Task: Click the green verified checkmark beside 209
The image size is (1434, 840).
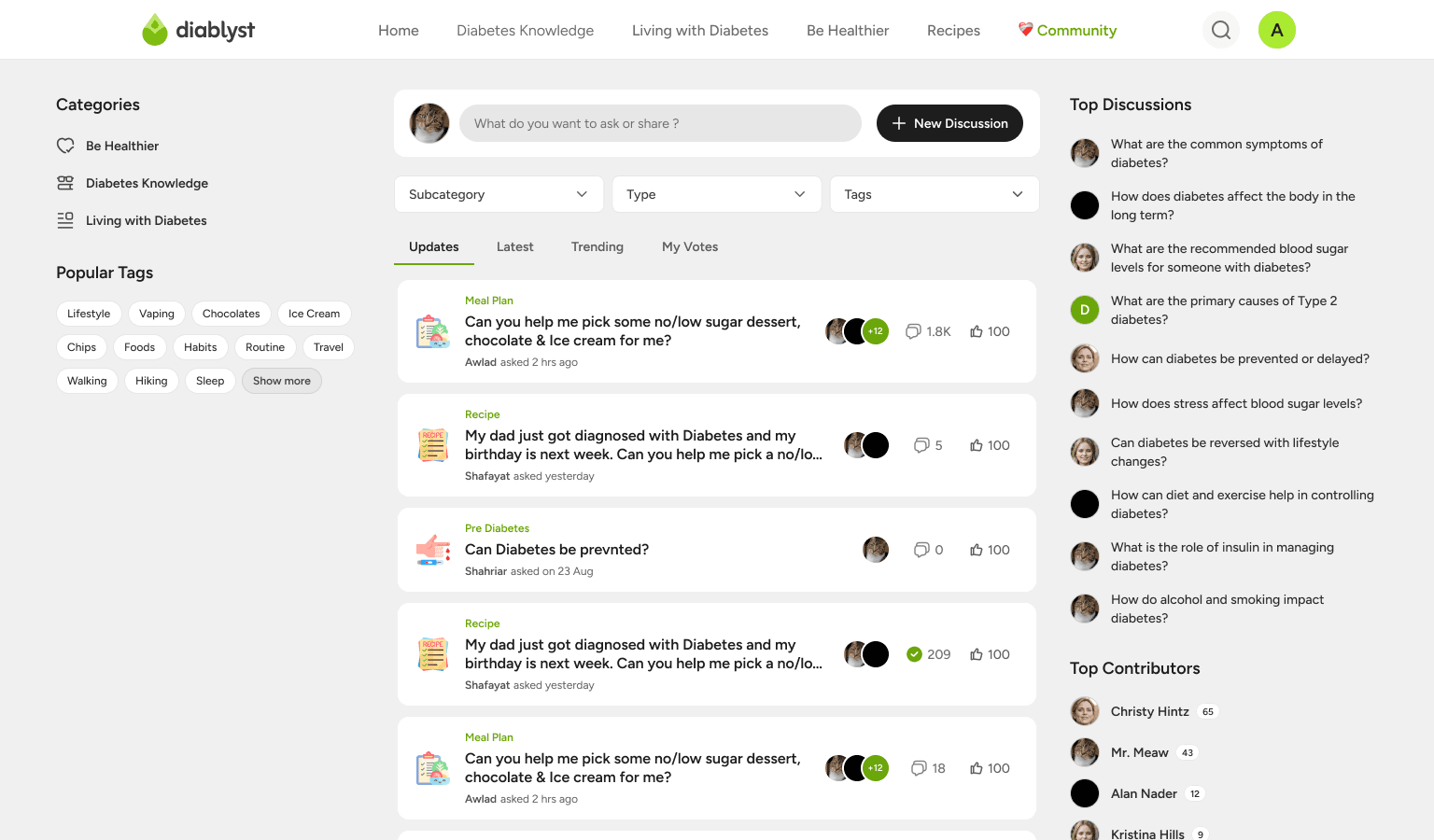Action: [x=914, y=654]
